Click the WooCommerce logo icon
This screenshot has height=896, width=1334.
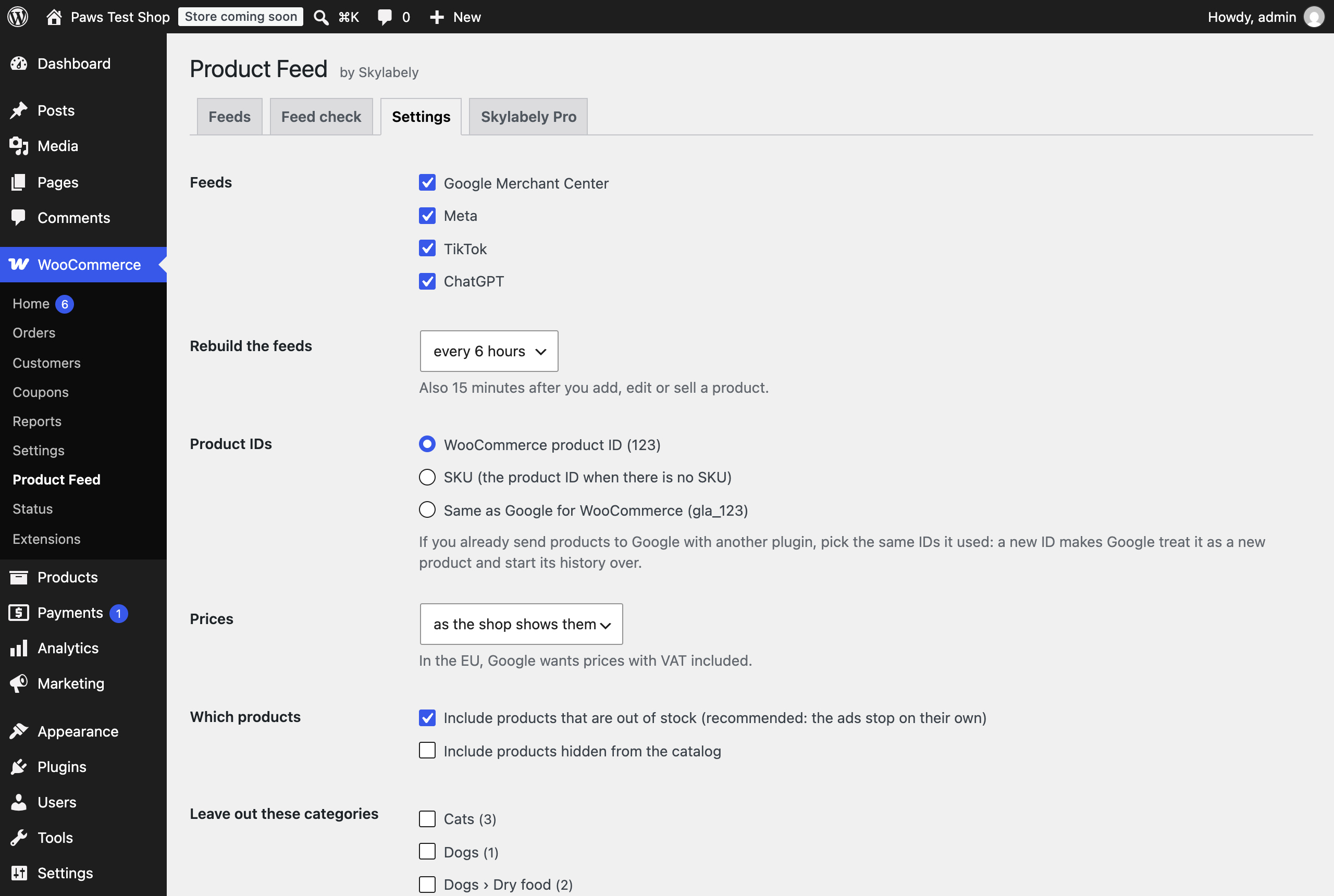click(x=19, y=264)
